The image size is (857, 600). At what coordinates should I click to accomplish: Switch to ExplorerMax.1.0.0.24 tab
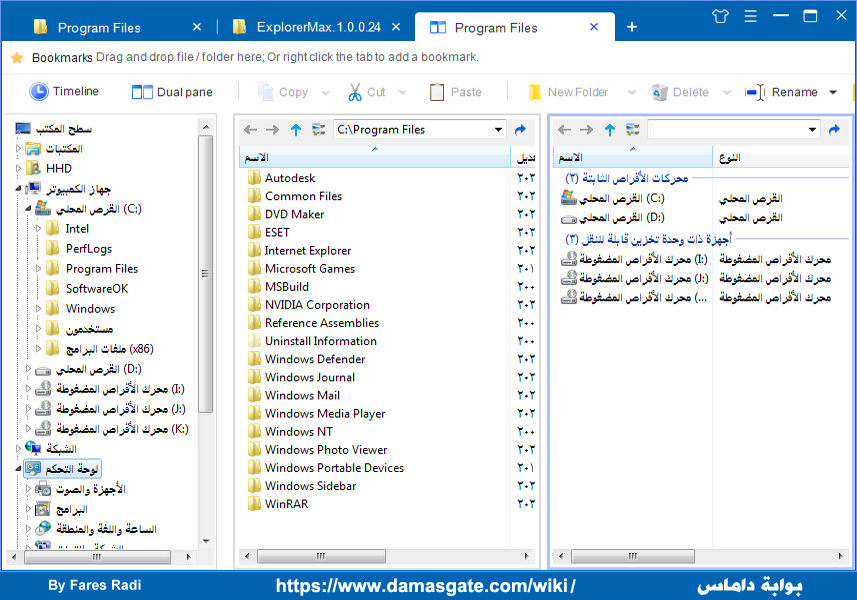pyautogui.click(x=318, y=27)
